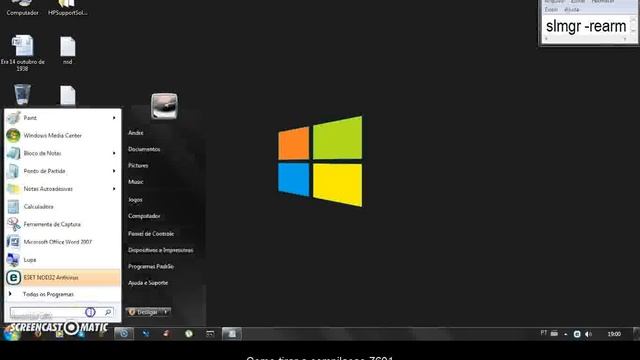Open Calculadora from the Start menu
Screen dimensions: 640x360
[62, 207]
